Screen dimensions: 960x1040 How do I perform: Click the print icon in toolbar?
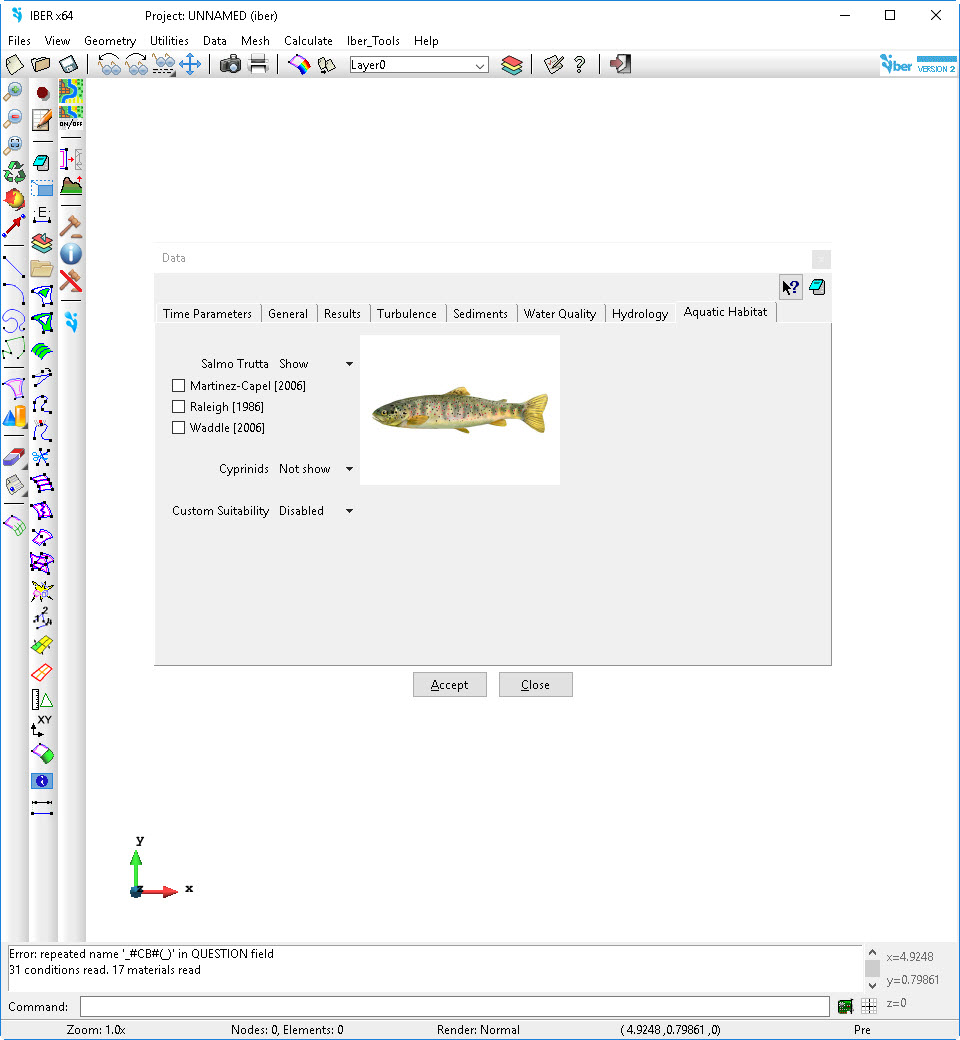(258, 65)
